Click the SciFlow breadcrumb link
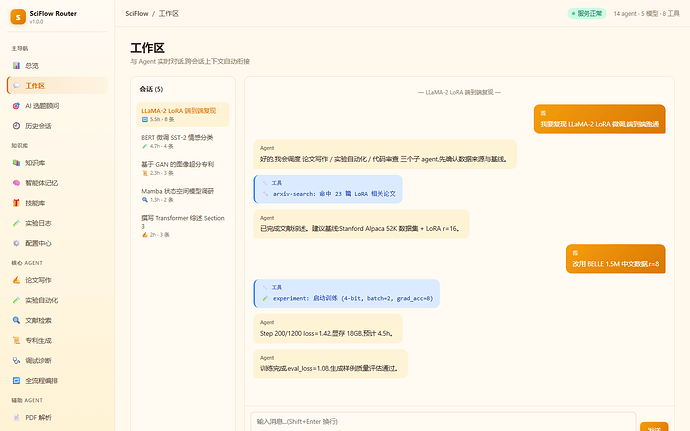This screenshot has width=690, height=431. click(x=137, y=14)
